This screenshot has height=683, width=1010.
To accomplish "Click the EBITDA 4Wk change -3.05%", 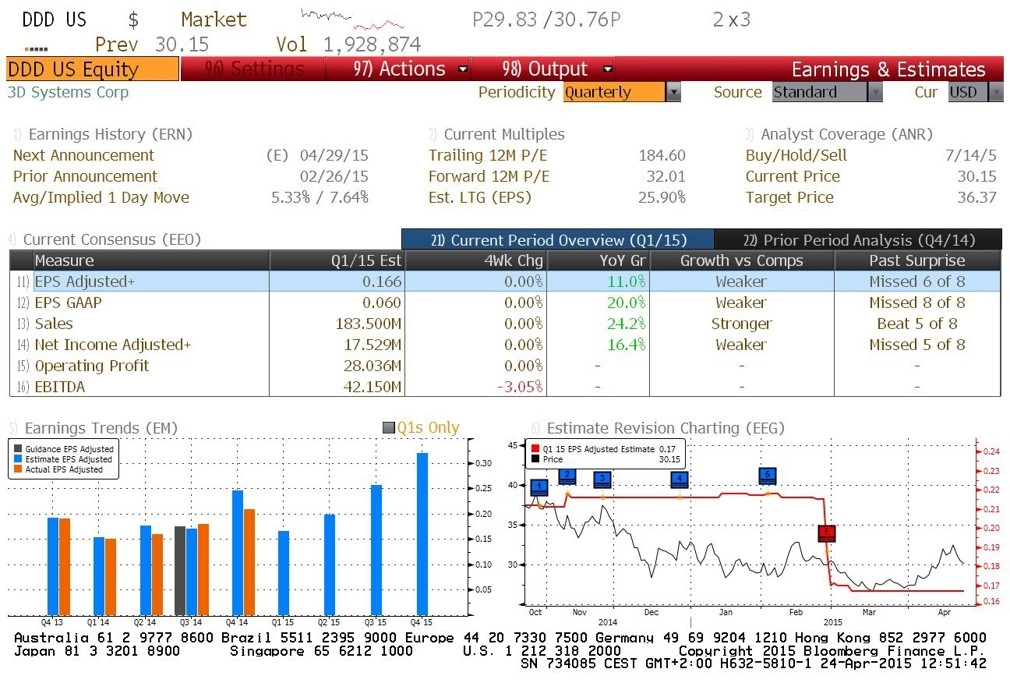I will click(520, 387).
